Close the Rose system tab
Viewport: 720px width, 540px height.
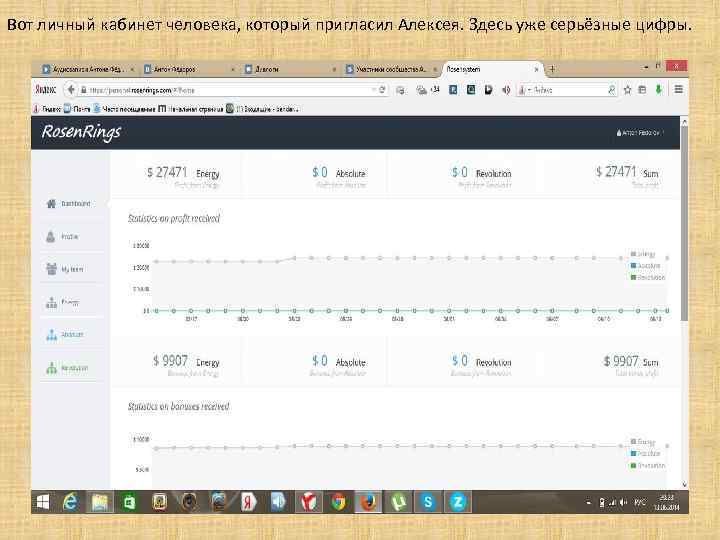tap(536, 69)
